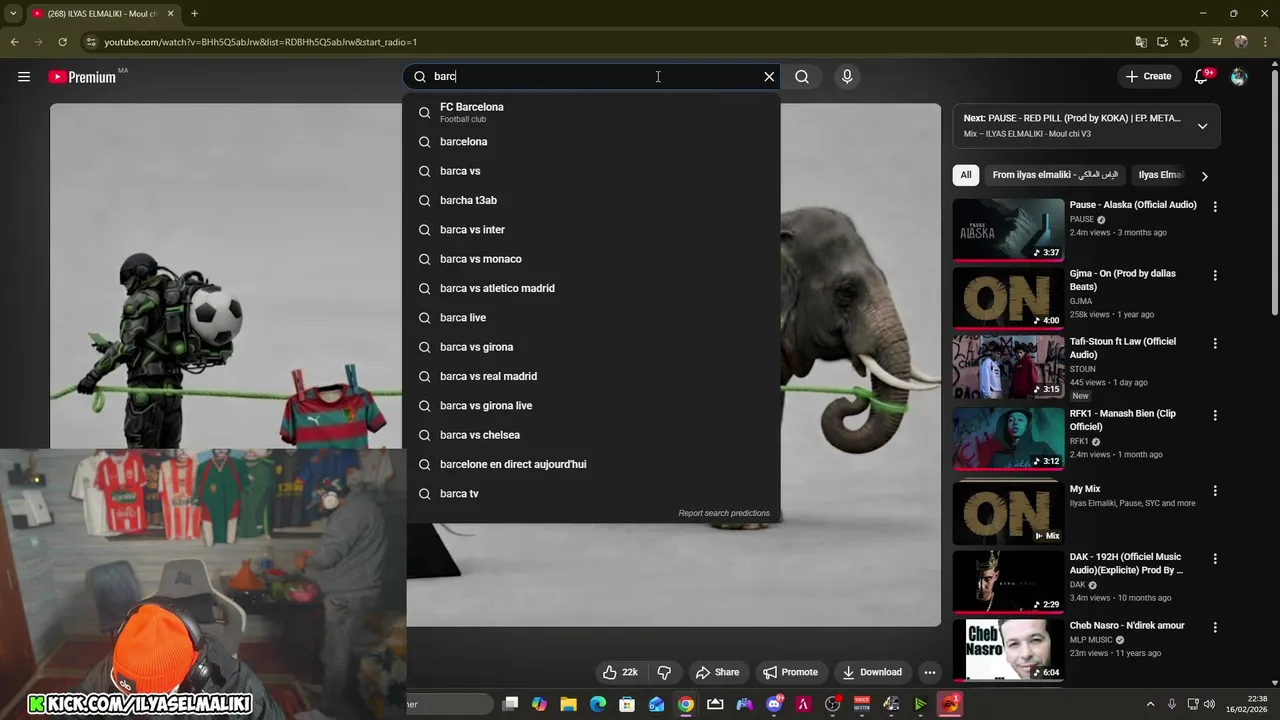
Task: Select the 'All' filter chip
Action: tap(965, 175)
